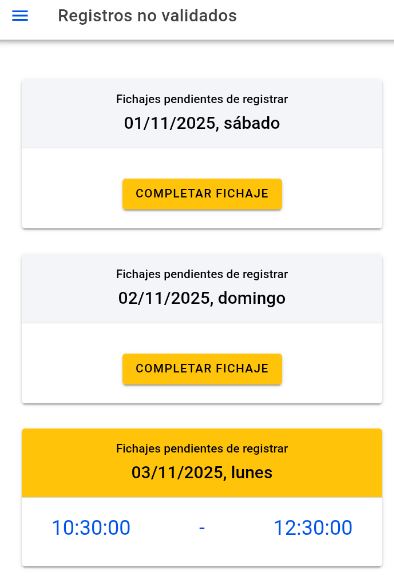Select the gray header of the sábado card
394x582 pixels.
202,114
